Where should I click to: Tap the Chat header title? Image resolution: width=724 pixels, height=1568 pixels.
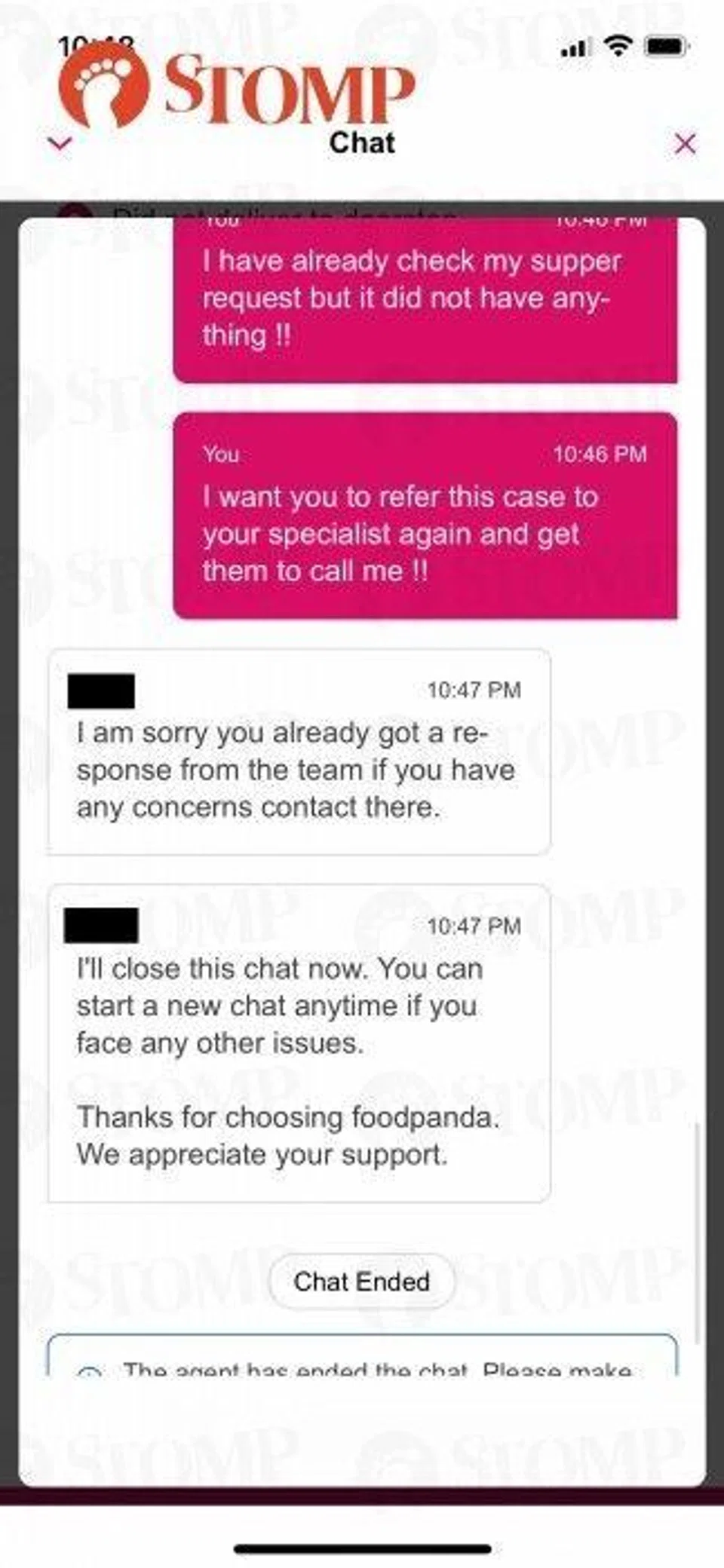(x=362, y=142)
